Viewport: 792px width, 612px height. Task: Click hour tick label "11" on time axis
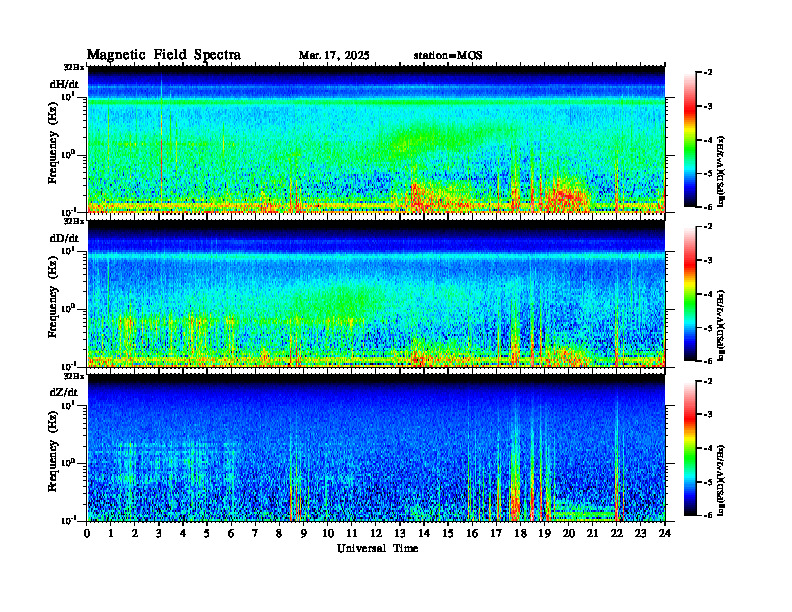pos(352,533)
